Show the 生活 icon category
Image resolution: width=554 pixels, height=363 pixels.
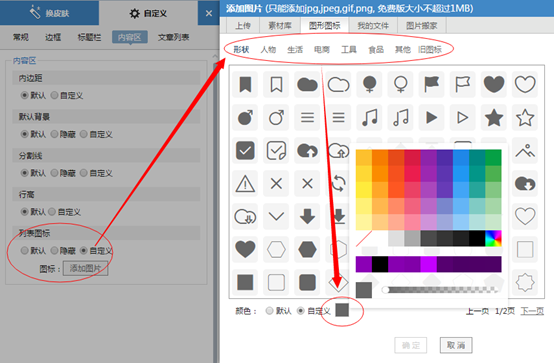pyautogui.click(x=295, y=49)
